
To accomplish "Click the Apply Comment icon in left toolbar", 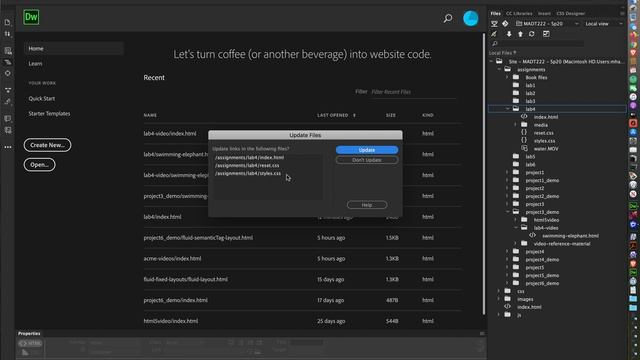I will 7,118.
